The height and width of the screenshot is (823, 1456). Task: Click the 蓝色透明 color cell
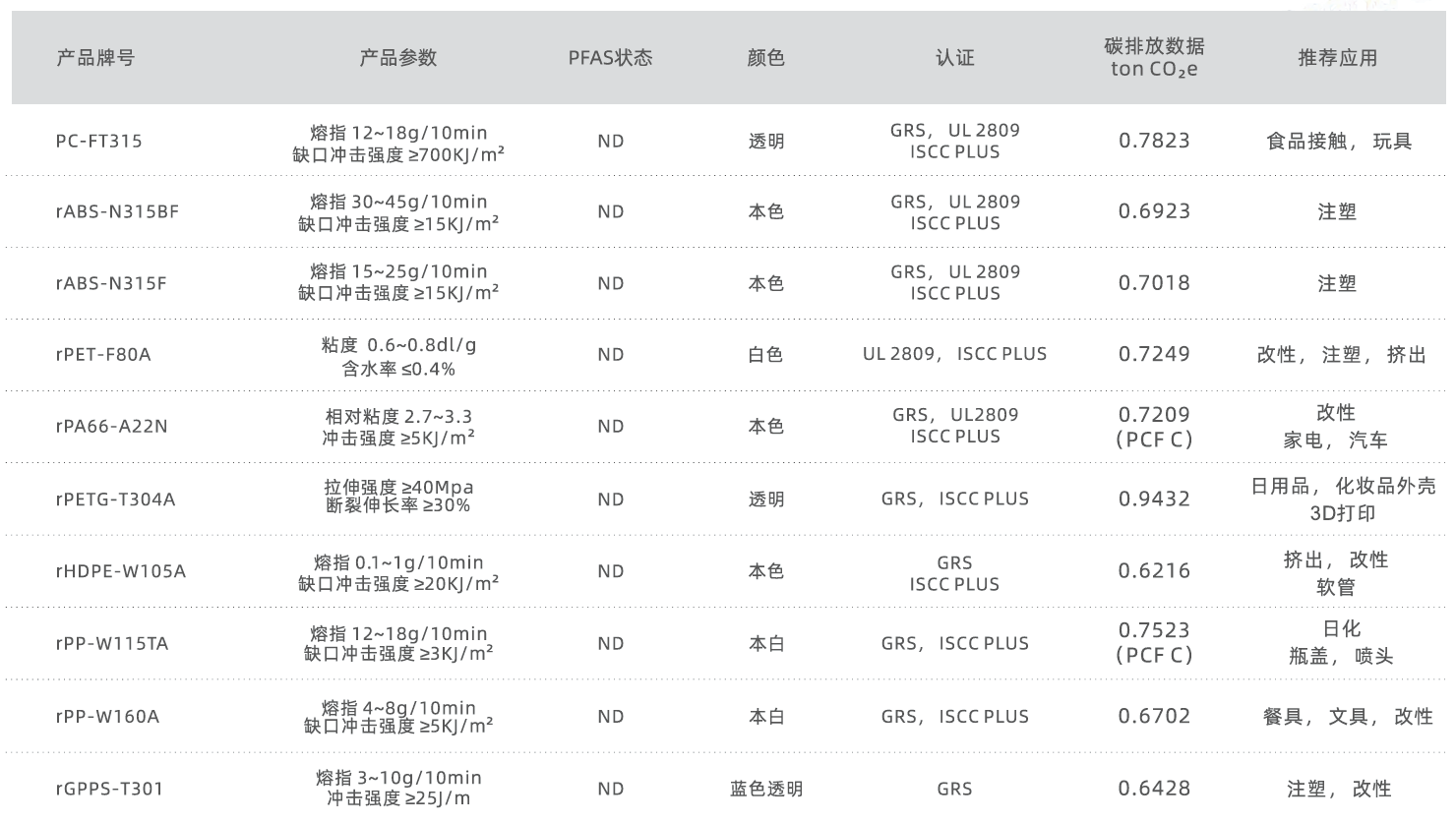tap(766, 789)
